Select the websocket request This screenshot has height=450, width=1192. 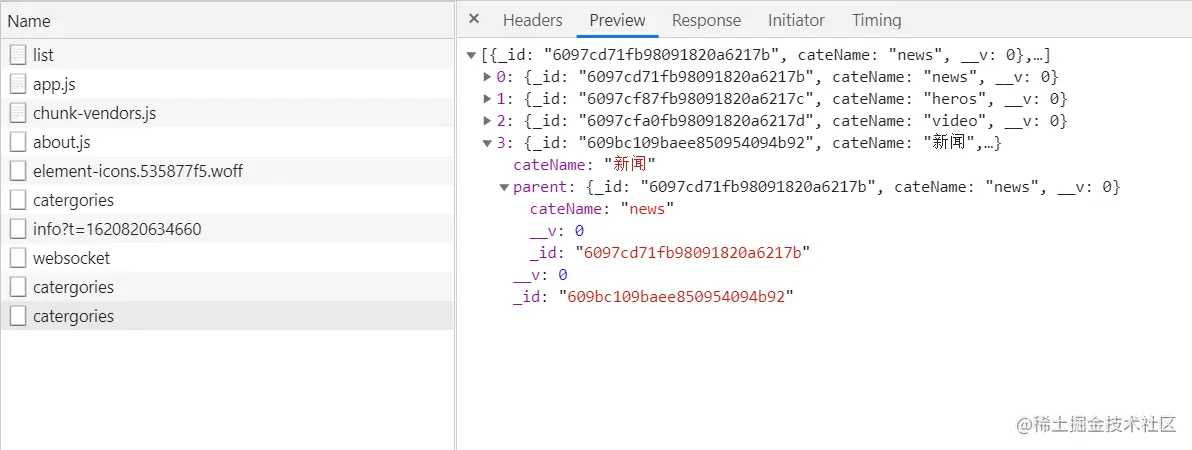coord(227,258)
